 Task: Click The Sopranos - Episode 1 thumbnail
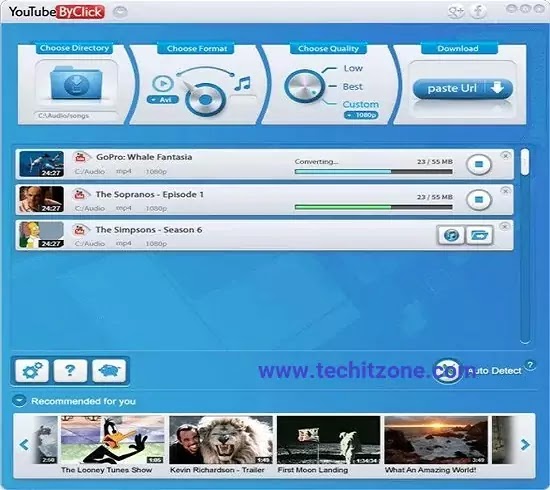tap(42, 199)
